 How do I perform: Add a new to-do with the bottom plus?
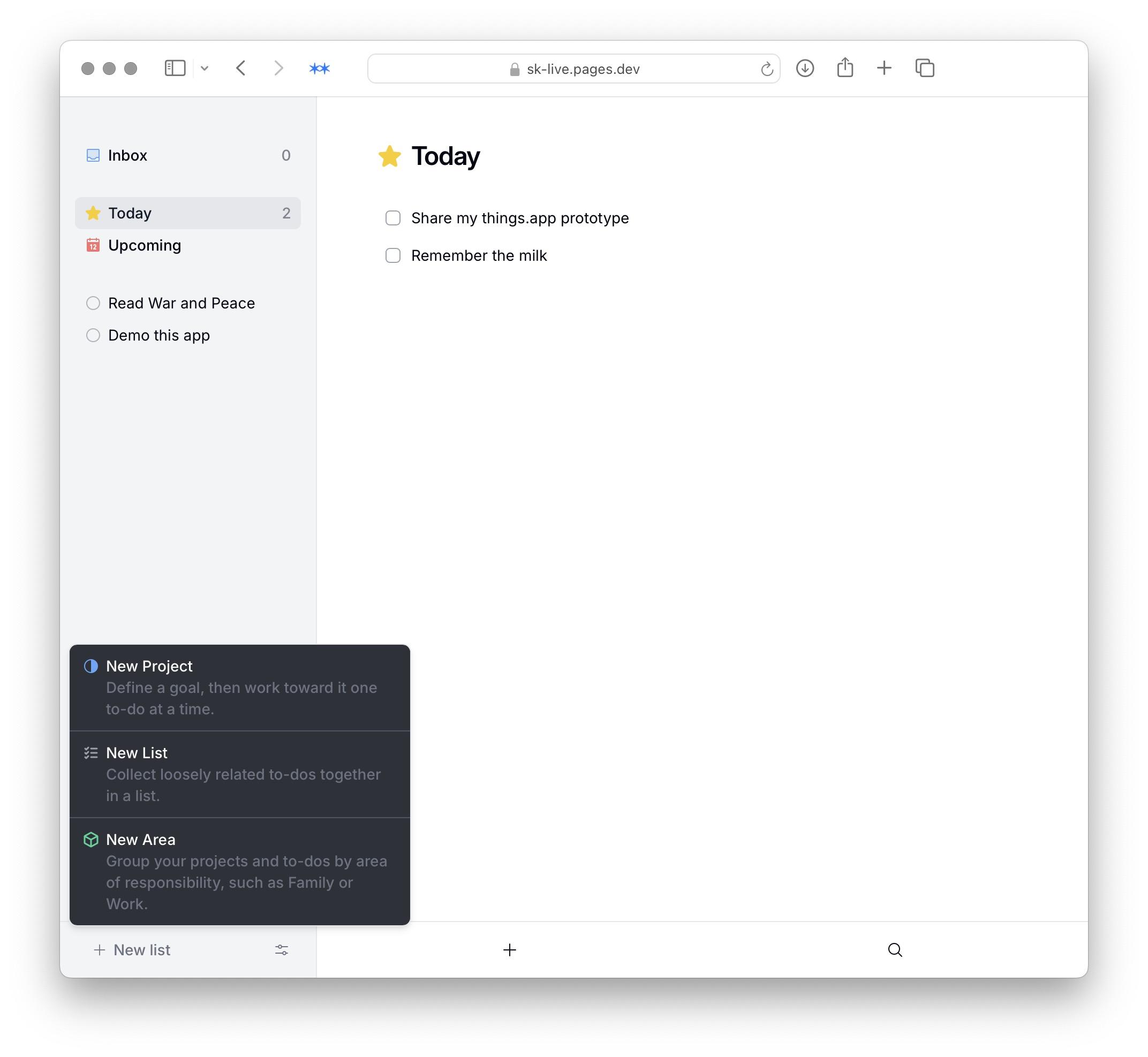click(510, 950)
